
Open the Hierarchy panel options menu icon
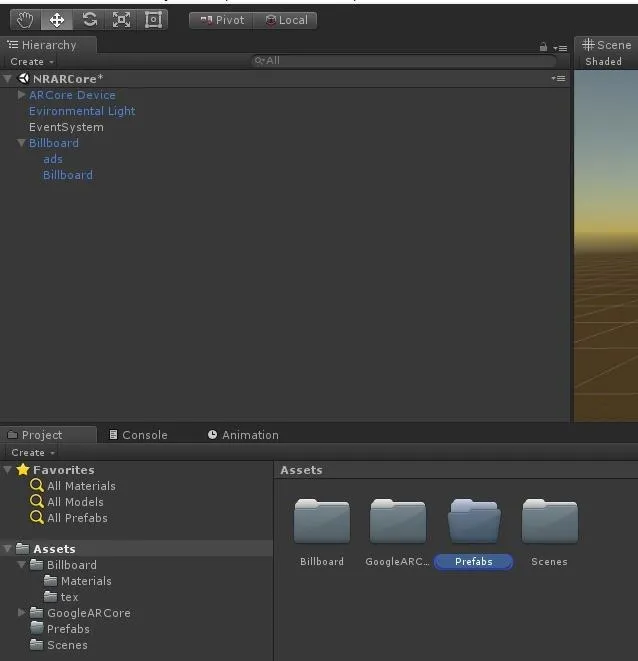tap(560, 48)
